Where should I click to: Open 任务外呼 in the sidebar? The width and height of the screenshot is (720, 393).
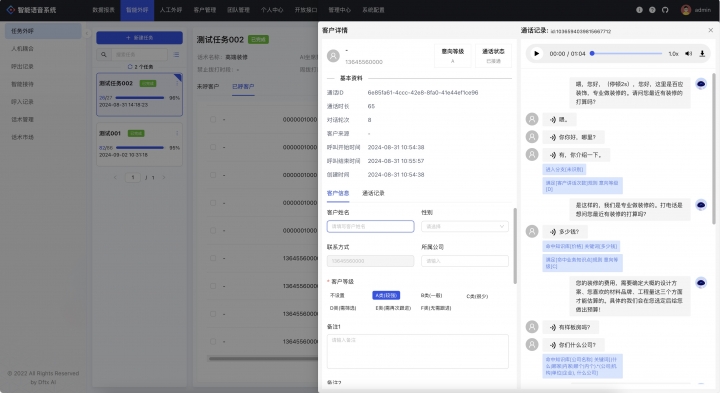click(x=43, y=31)
